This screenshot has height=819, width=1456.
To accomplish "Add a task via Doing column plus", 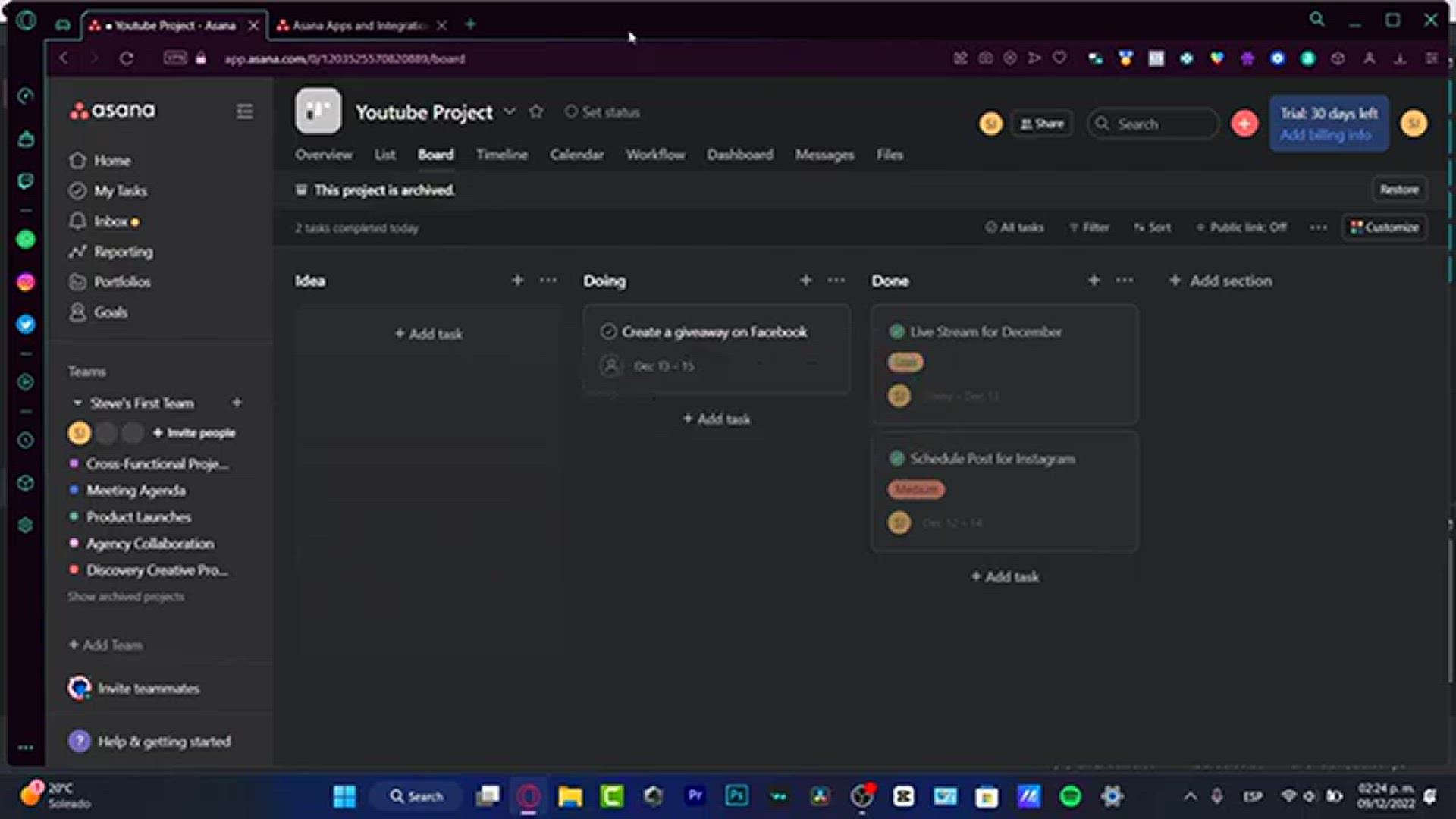I will (805, 281).
